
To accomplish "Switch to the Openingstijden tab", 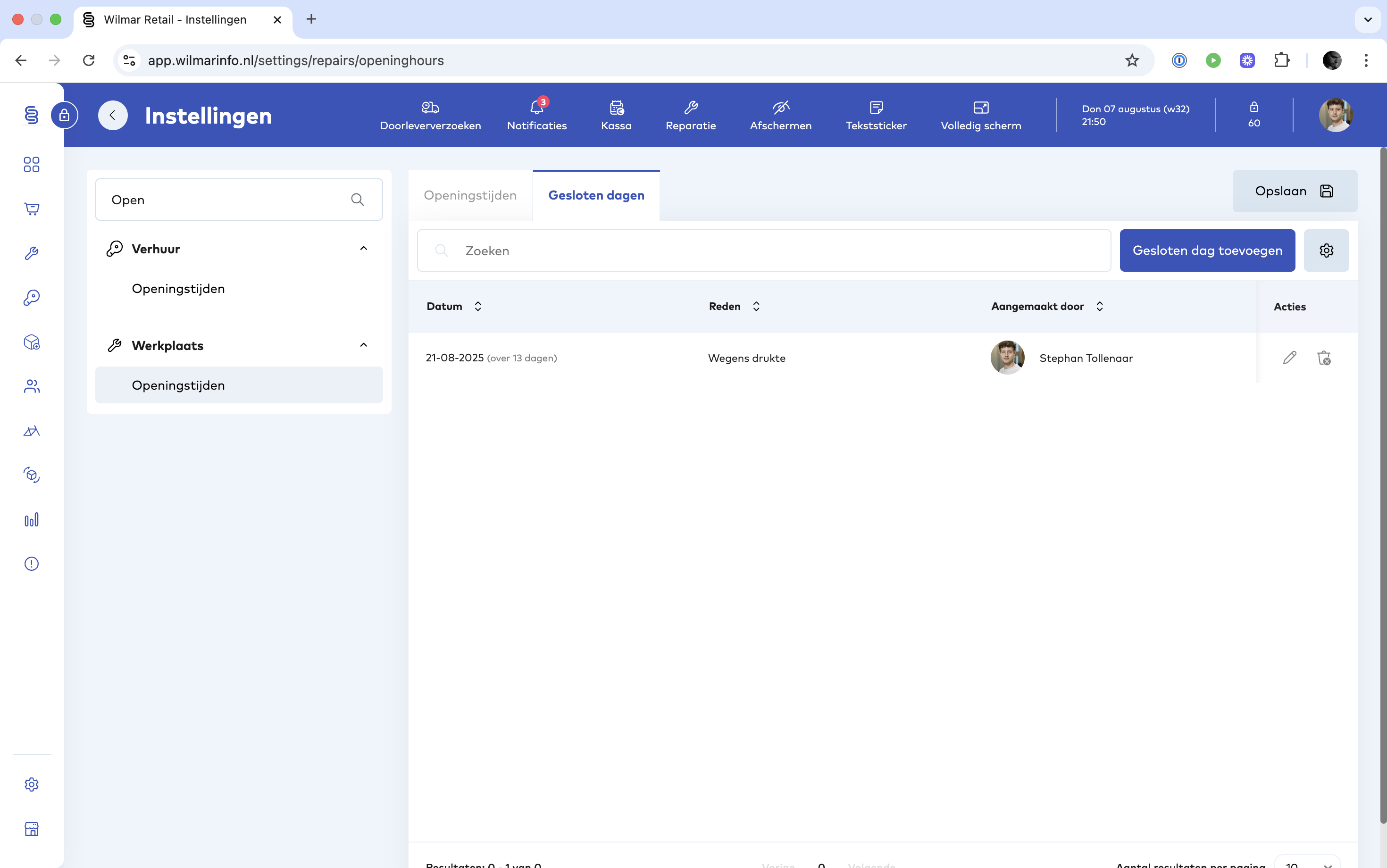I will click(x=470, y=195).
